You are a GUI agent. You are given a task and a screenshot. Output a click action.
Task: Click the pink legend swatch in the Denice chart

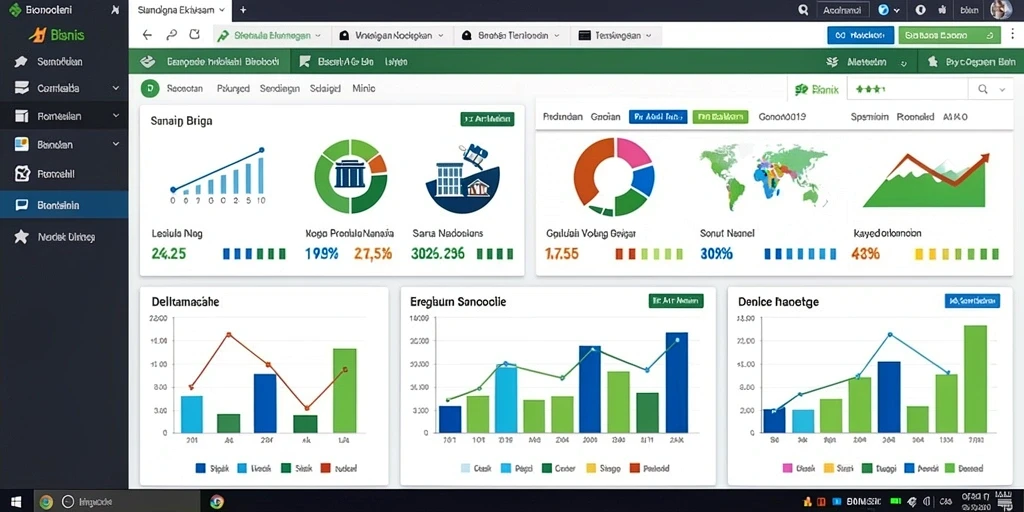click(787, 468)
